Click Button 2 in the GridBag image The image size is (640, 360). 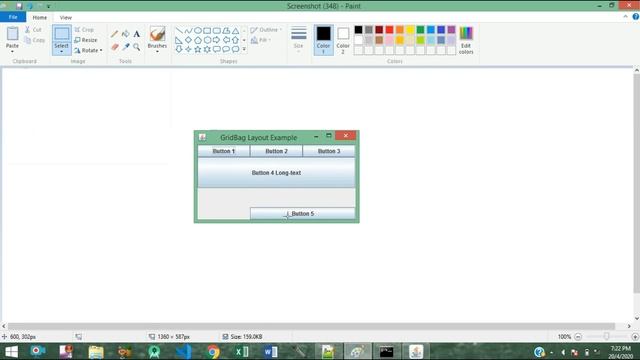[x=276, y=151]
